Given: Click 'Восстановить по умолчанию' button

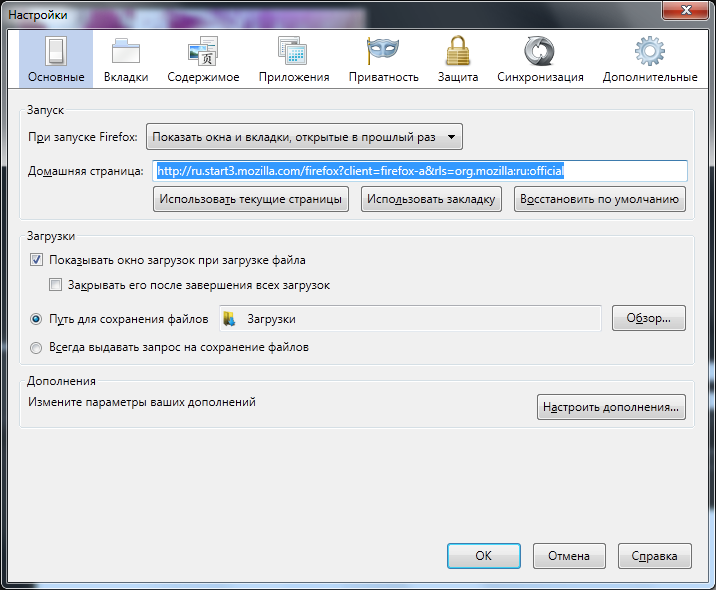Looking at the screenshot, I should (x=600, y=199).
